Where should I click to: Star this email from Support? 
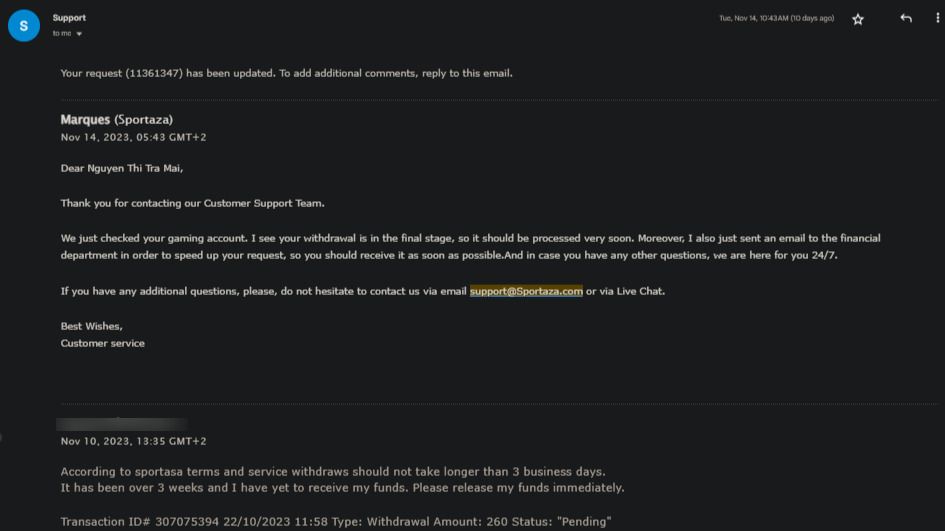(x=858, y=19)
